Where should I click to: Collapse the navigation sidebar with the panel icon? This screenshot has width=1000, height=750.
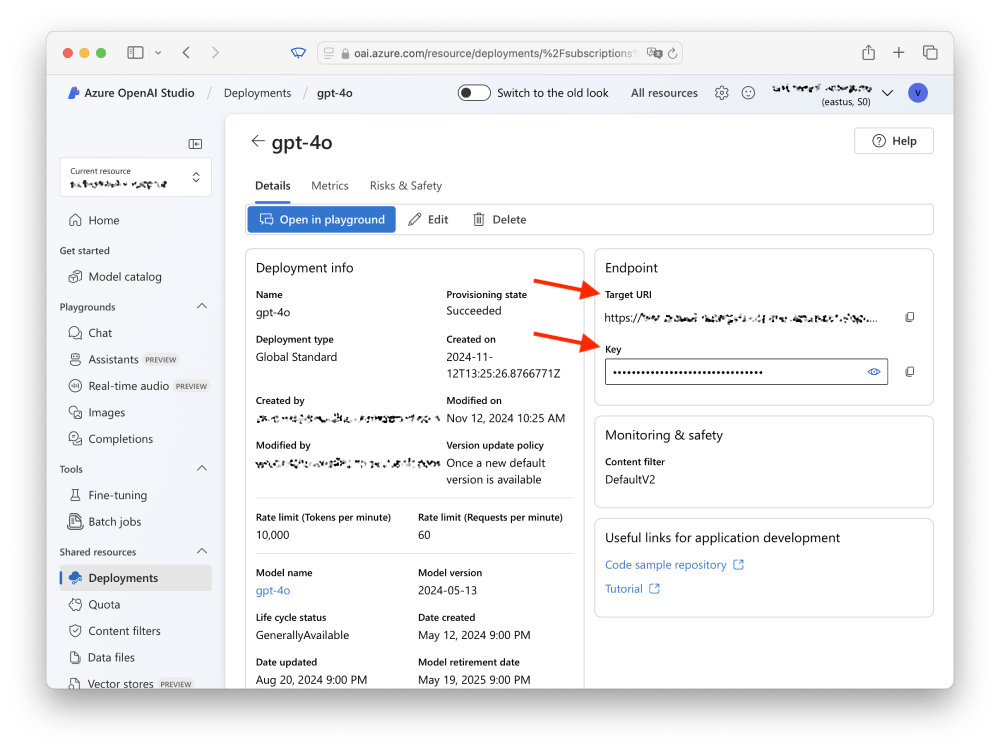tap(196, 143)
